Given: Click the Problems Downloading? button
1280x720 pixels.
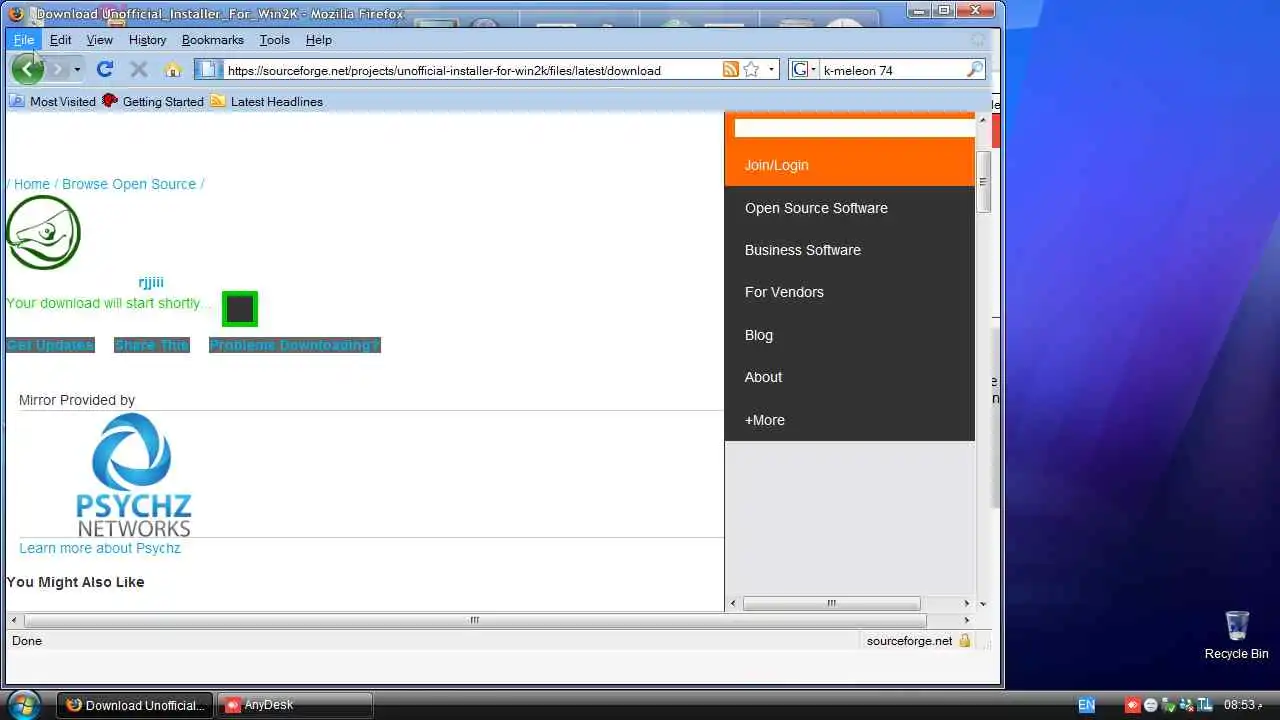Looking at the screenshot, I should tap(295, 345).
